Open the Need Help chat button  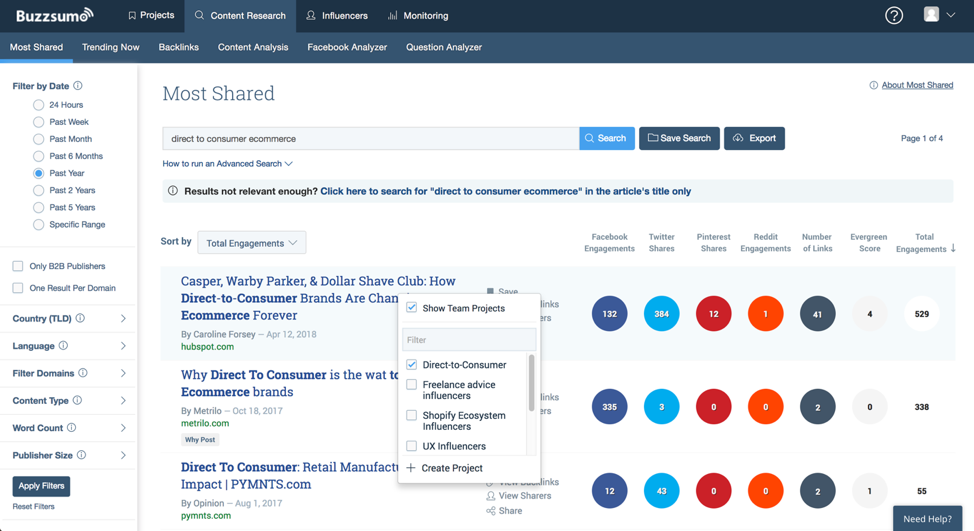pos(927,519)
